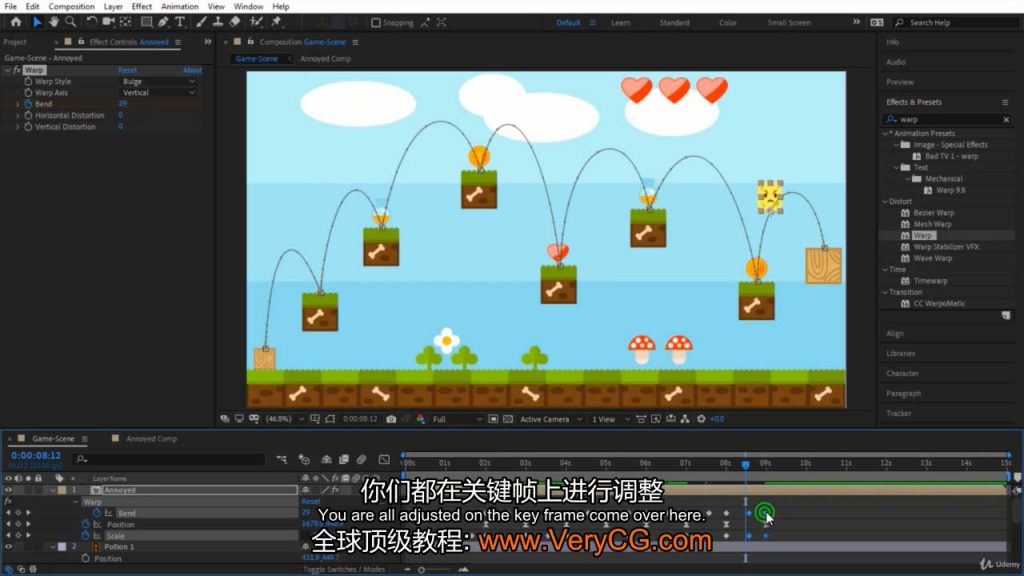Open the Active Camera dropdown
This screenshot has height=576, width=1024.
pos(551,419)
